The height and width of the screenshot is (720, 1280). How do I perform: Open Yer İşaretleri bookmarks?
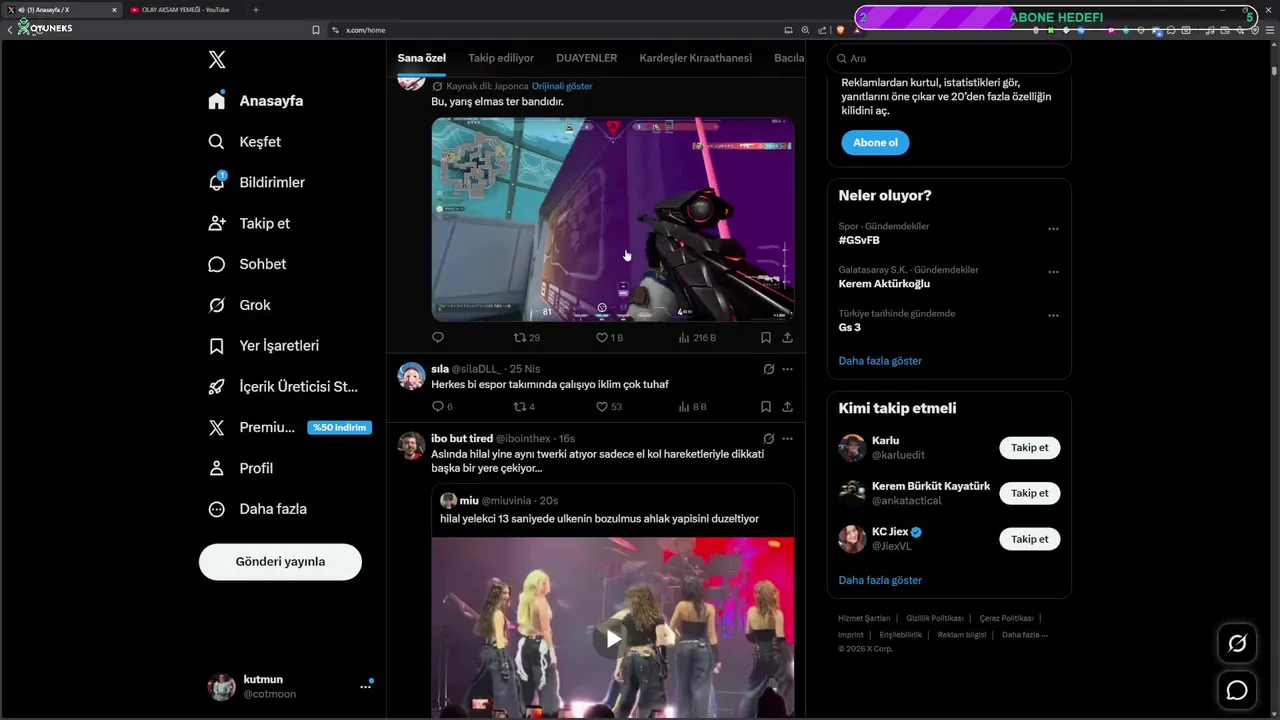[x=263, y=346]
